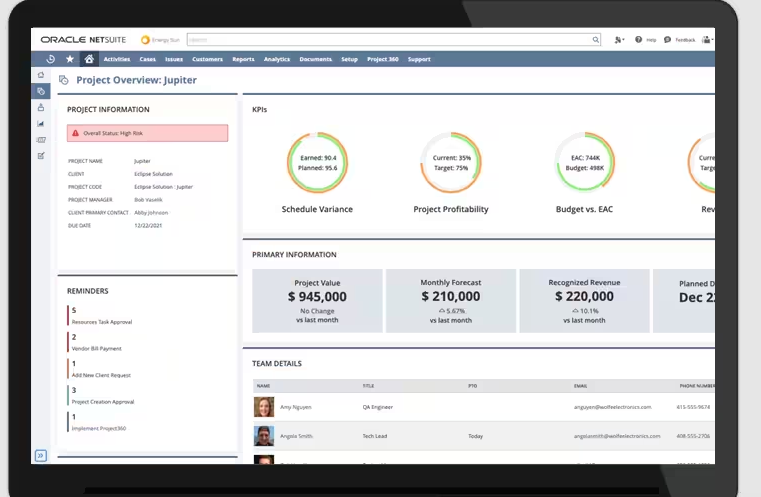Click the Amy Nguyen name cell

point(296,407)
